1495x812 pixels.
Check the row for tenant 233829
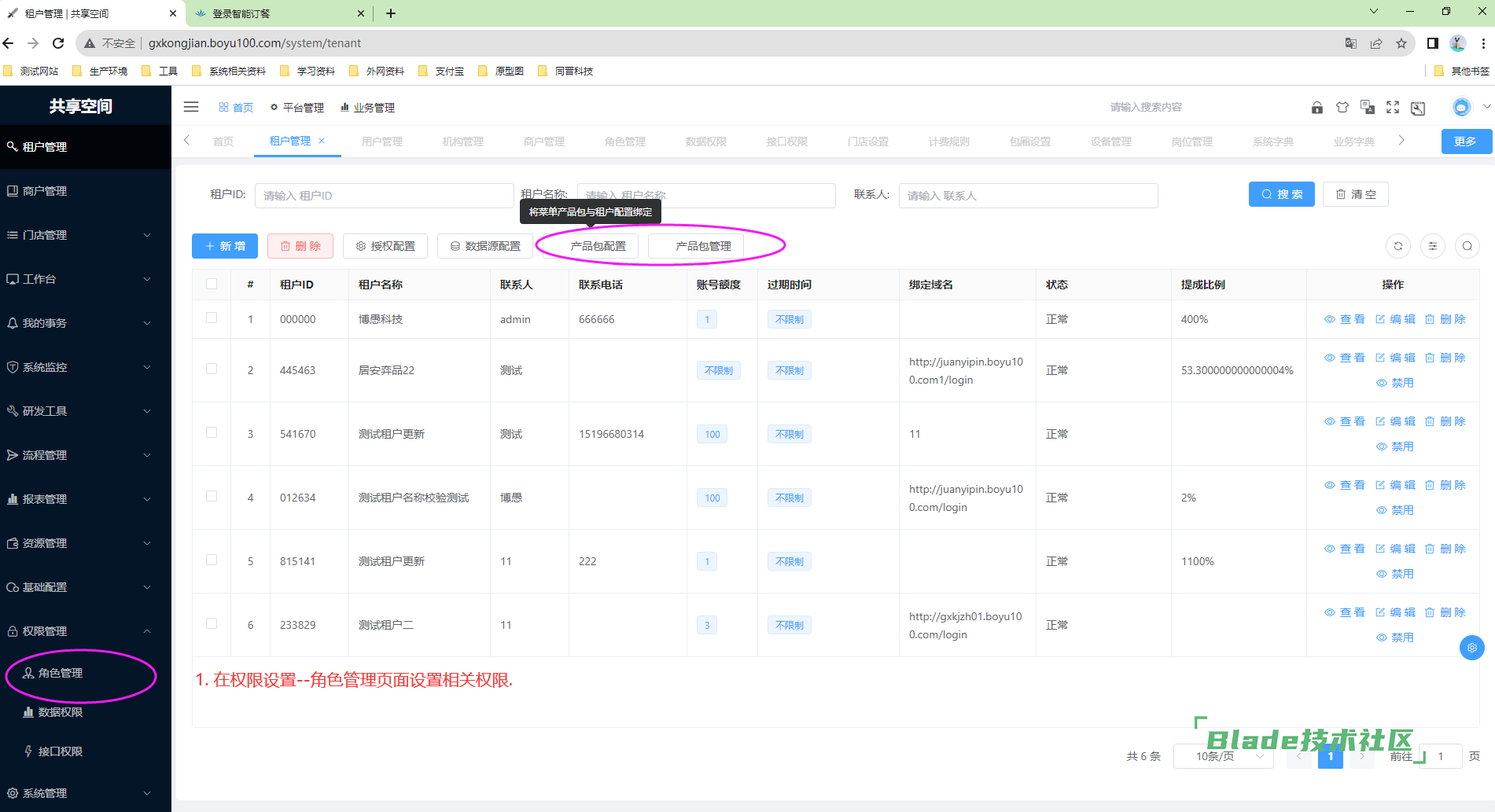(212, 623)
